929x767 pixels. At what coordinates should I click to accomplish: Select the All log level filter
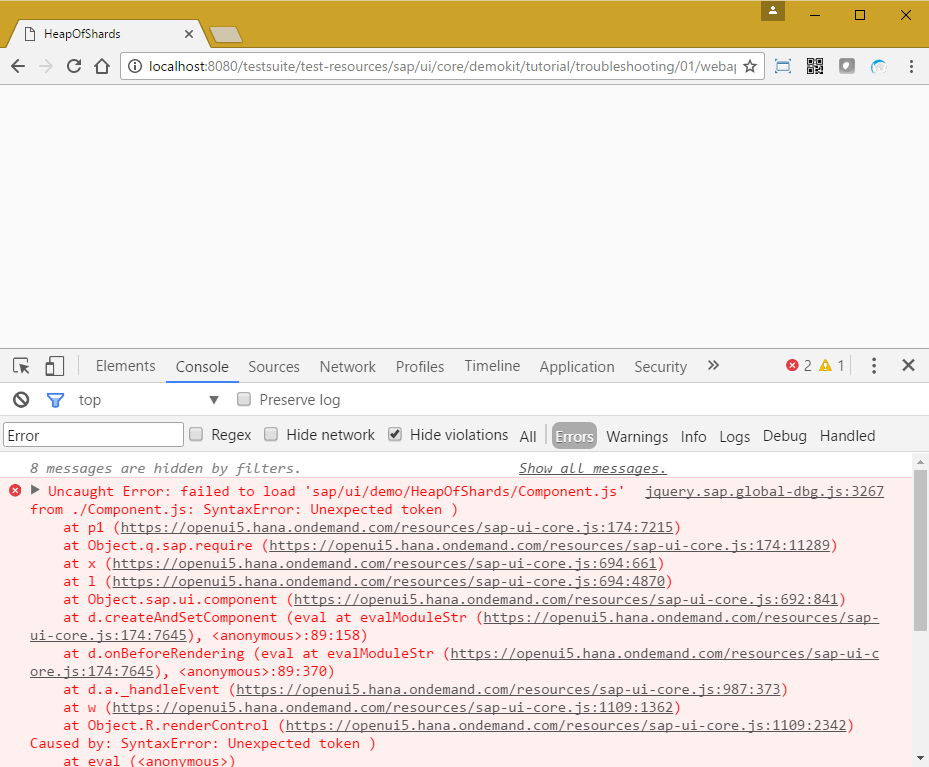[x=528, y=437]
